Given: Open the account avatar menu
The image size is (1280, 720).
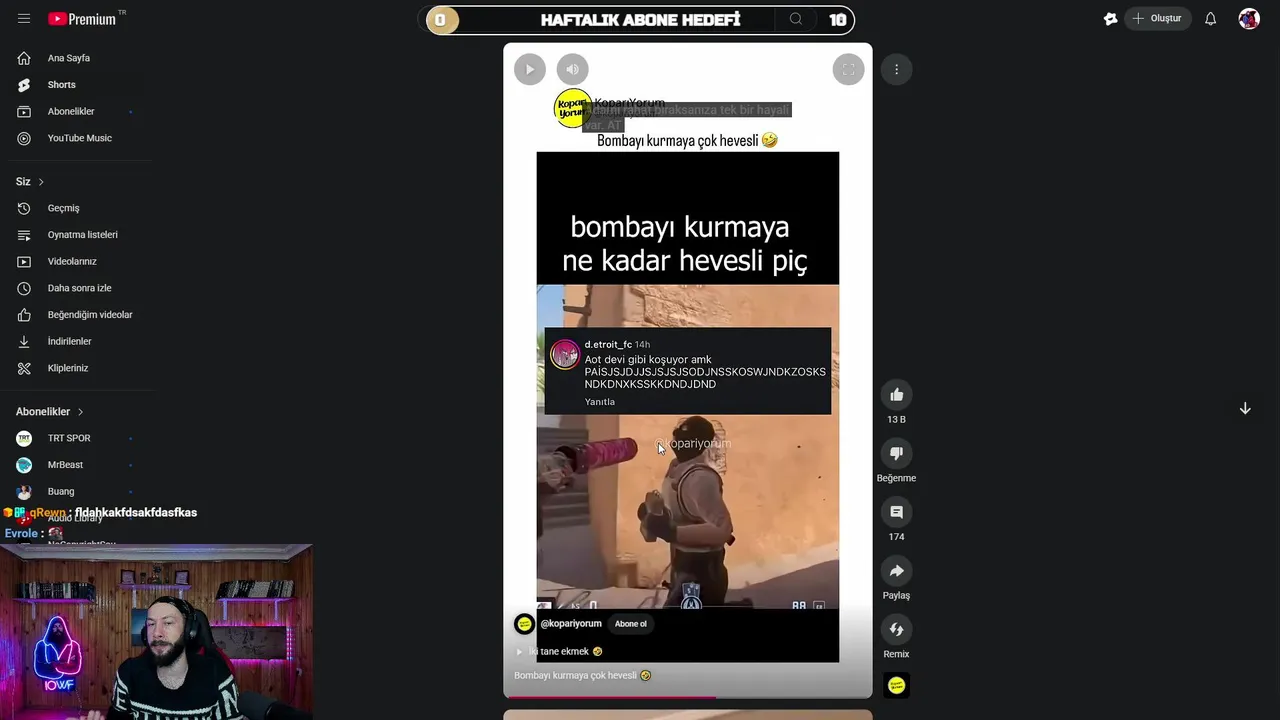Looking at the screenshot, I should (1249, 18).
